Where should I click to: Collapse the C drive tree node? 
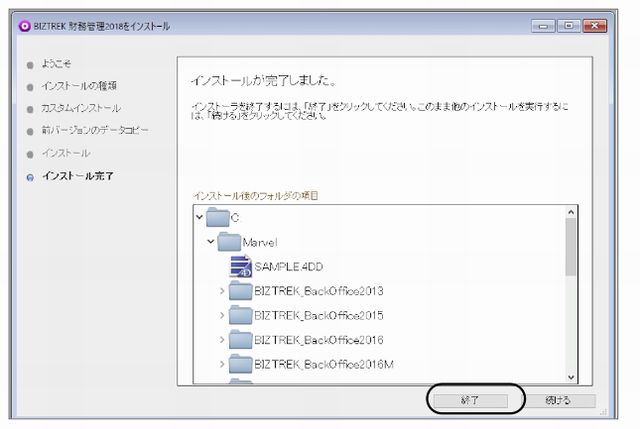[200, 217]
